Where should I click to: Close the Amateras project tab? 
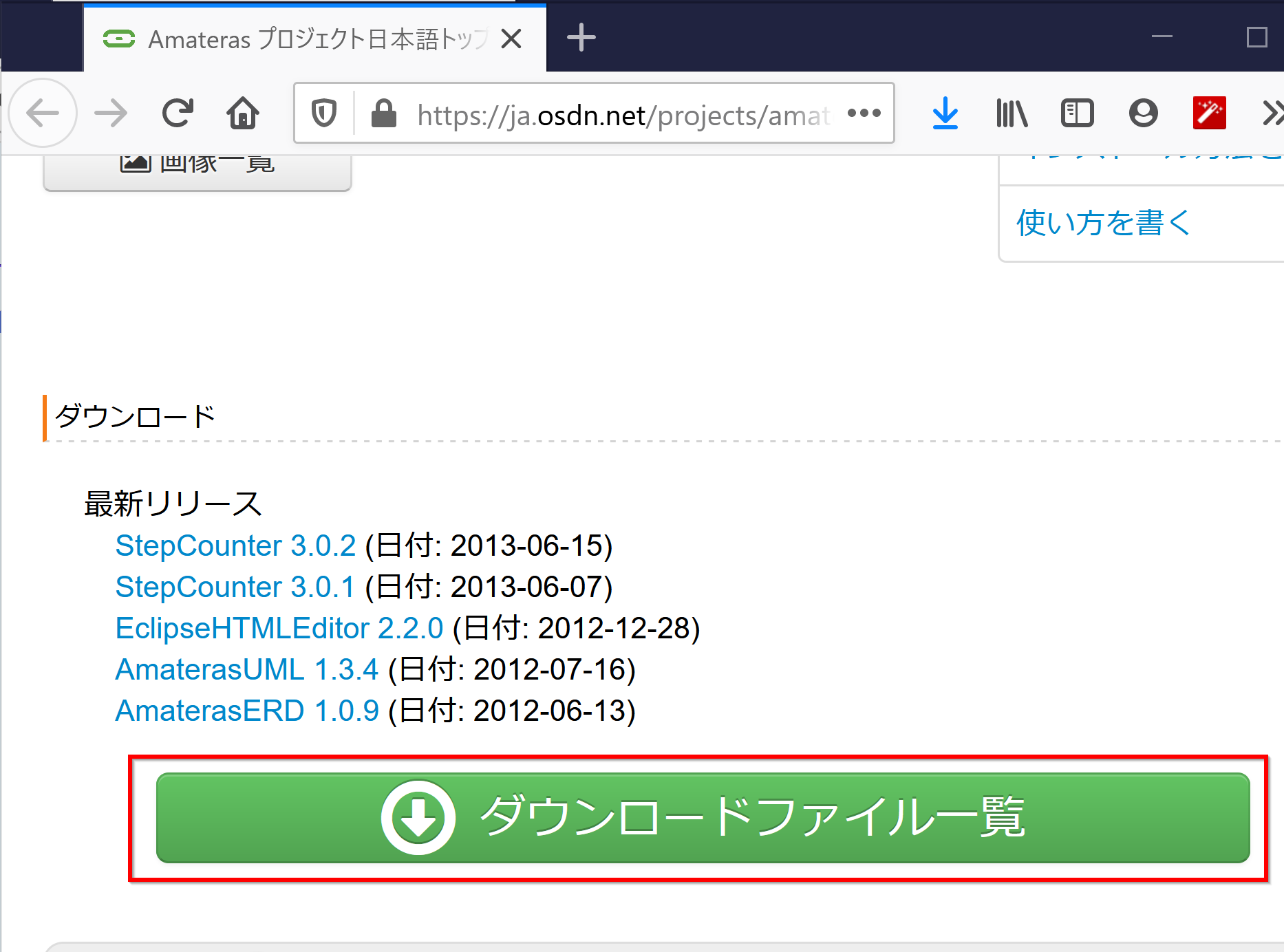[511, 39]
